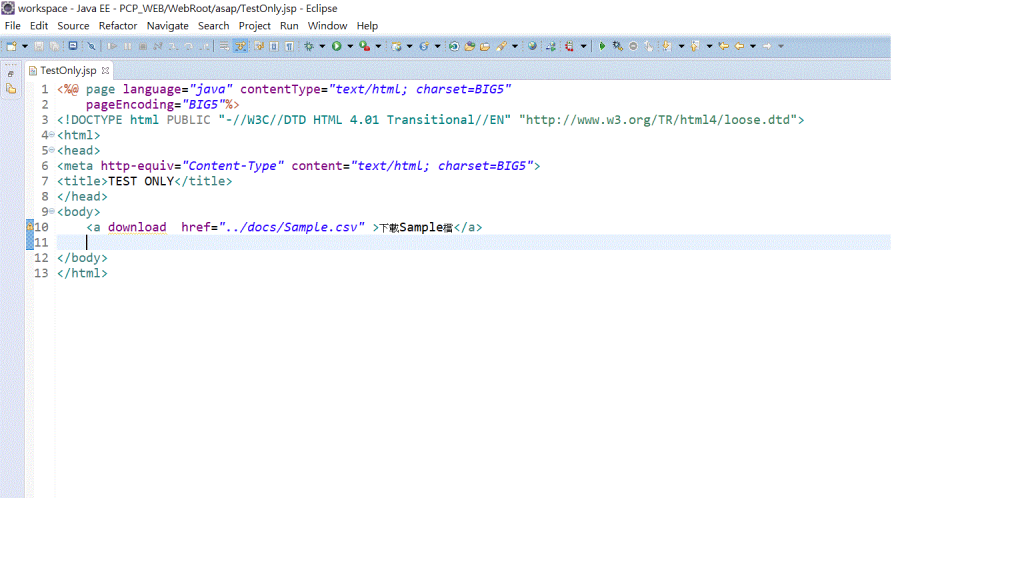Open the Window menu
Image resolution: width=1024 pixels, height=576 pixels.
coord(327,26)
